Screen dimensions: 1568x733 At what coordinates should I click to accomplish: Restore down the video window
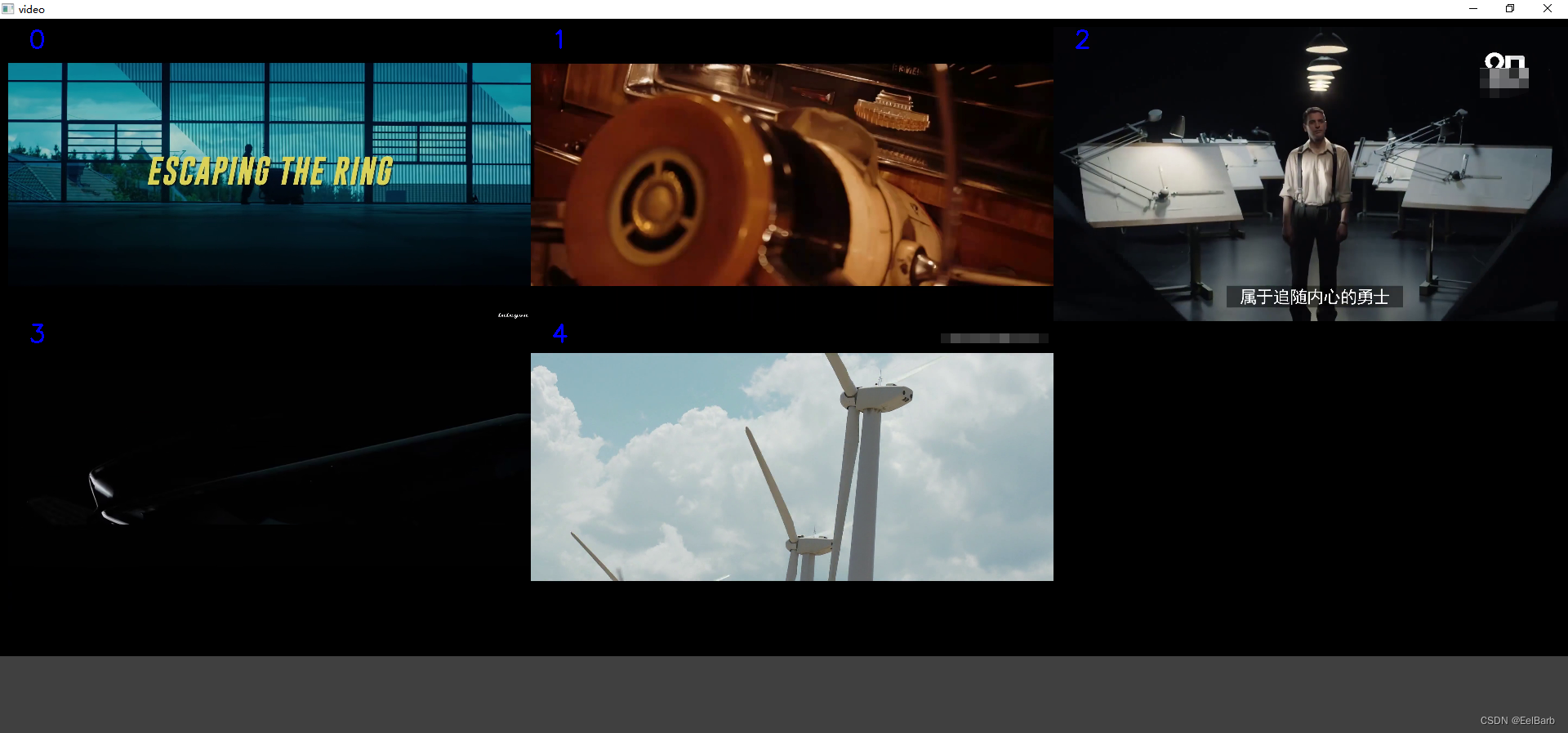click(x=1510, y=9)
